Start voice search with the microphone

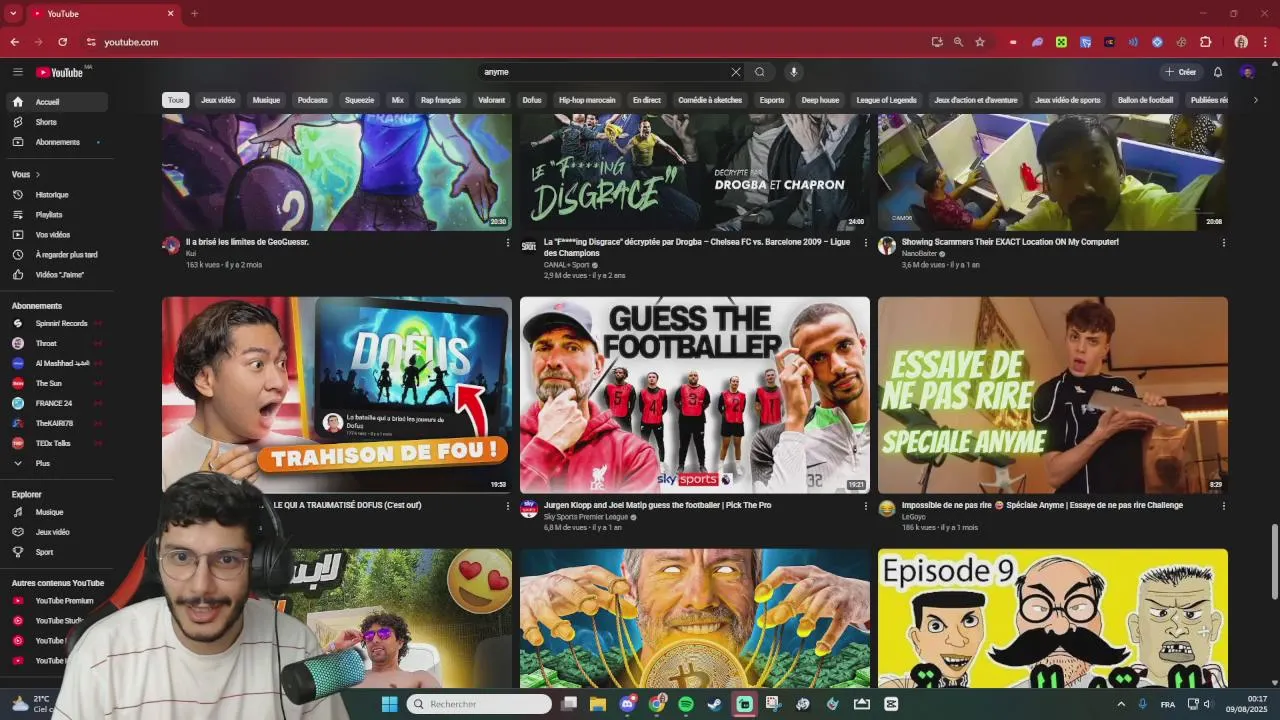point(794,72)
